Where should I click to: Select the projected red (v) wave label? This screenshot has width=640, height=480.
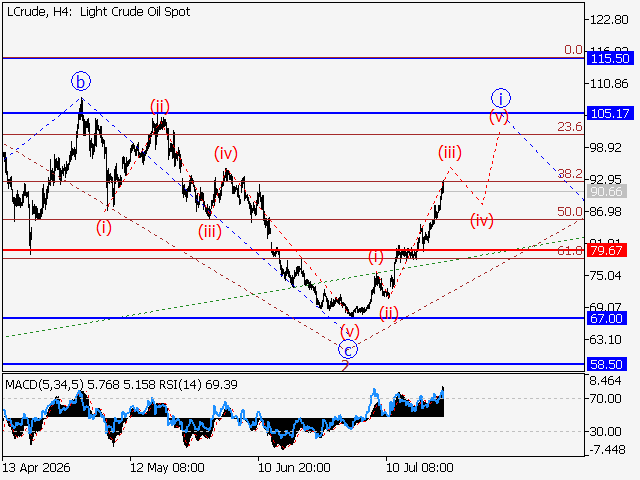coord(499,117)
